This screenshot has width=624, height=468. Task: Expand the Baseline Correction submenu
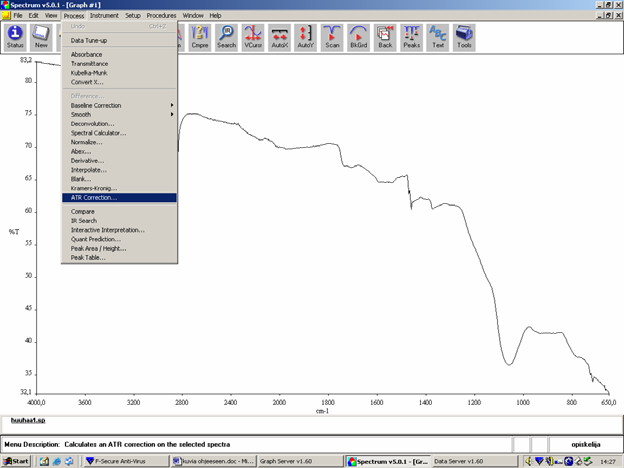(119, 105)
